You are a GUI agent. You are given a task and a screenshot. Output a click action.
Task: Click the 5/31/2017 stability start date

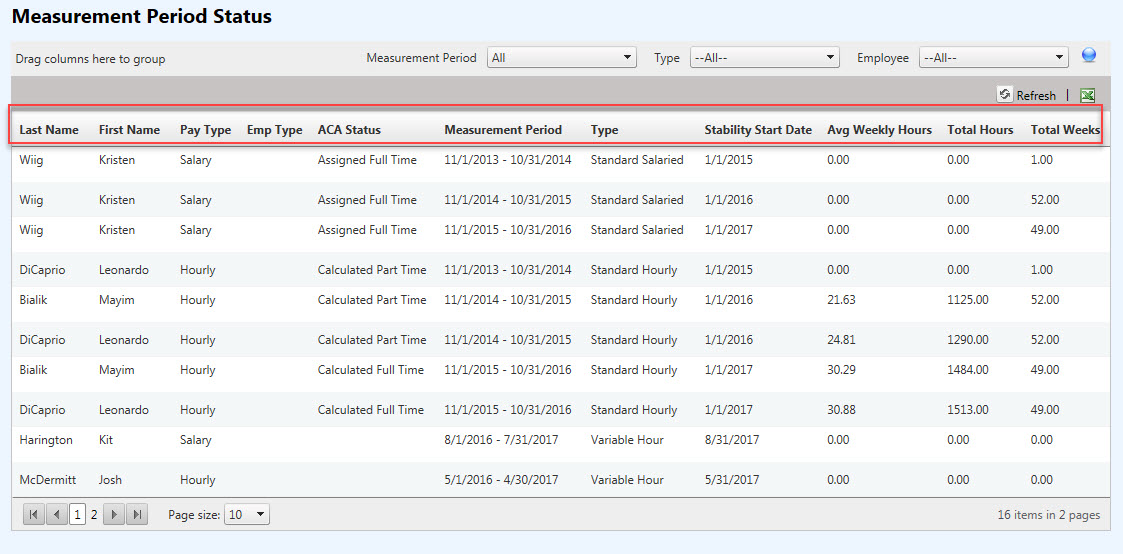731,480
